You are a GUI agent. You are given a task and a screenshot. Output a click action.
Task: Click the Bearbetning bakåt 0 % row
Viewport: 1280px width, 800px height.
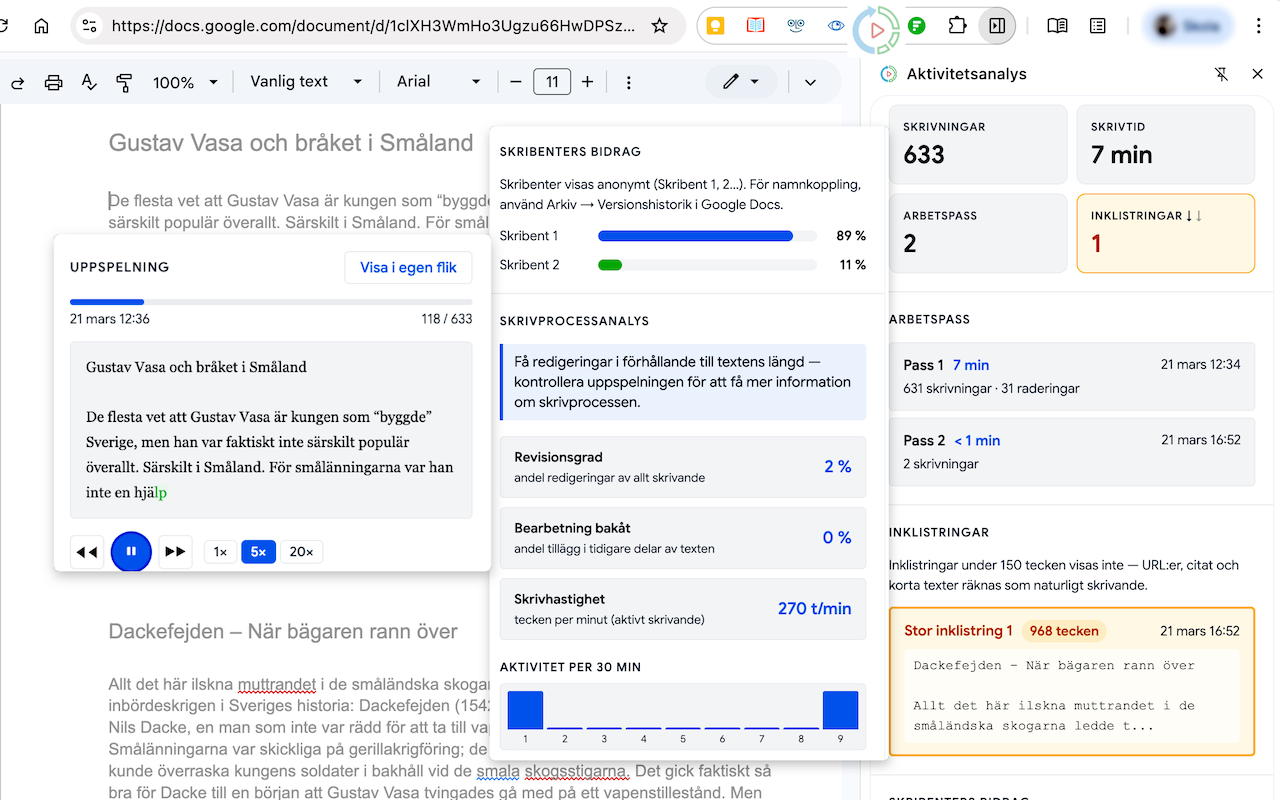point(683,538)
